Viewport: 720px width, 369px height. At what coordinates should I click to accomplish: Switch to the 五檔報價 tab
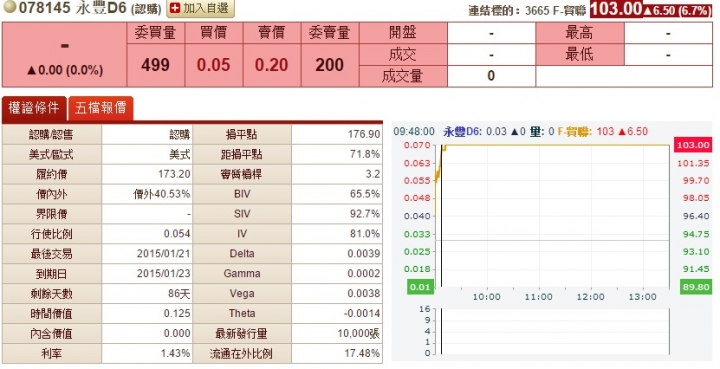click(x=101, y=109)
